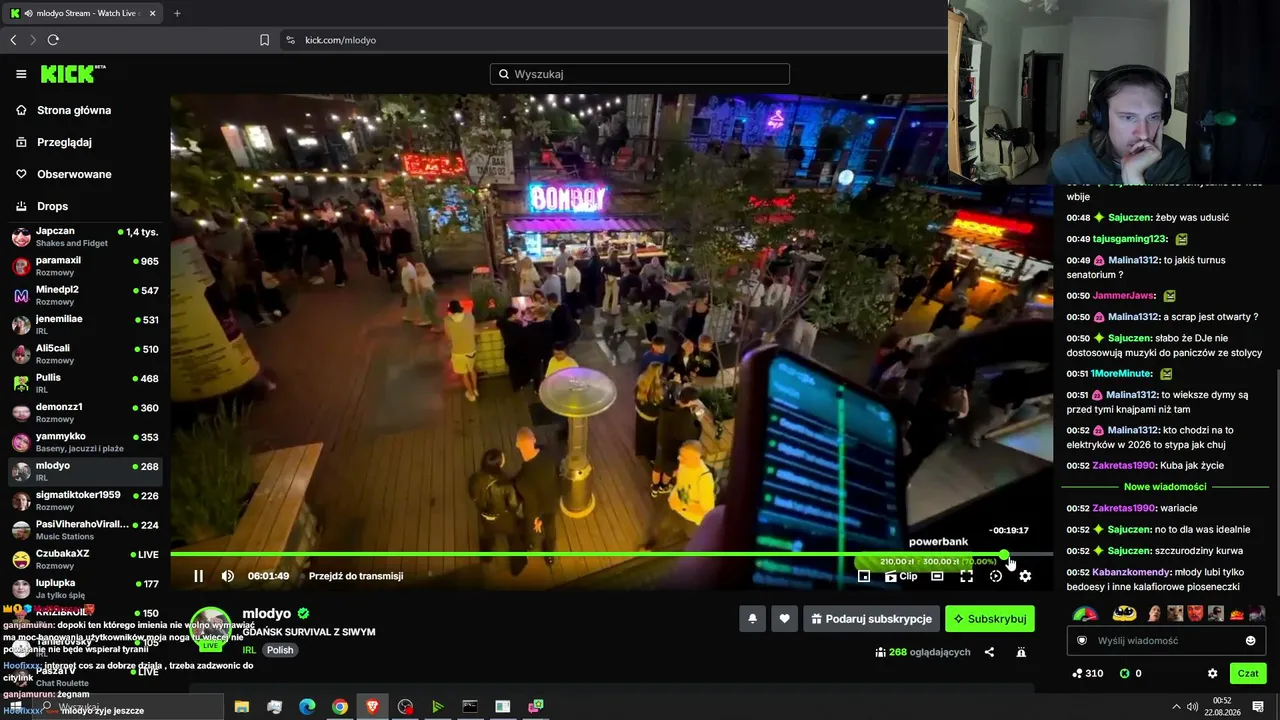Click the KICK logo
This screenshot has width=1280, height=720.
(x=72, y=74)
